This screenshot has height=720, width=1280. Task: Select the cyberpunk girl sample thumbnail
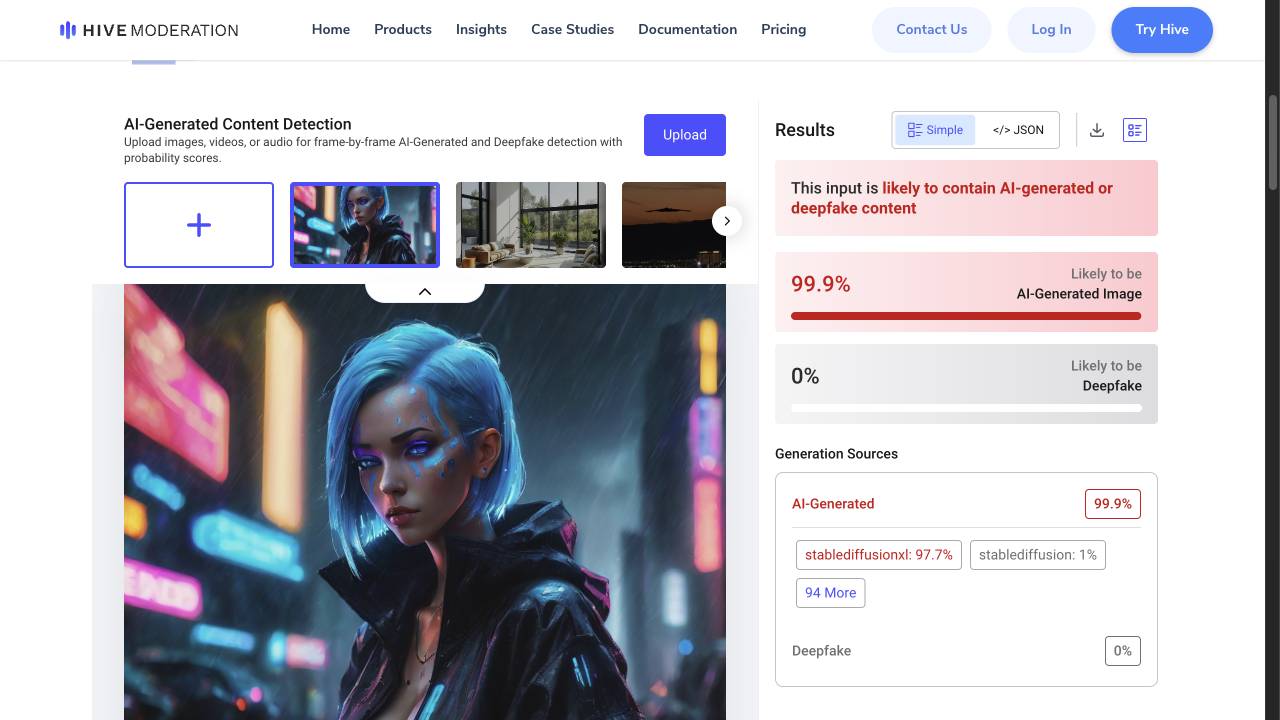click(365, 225)
